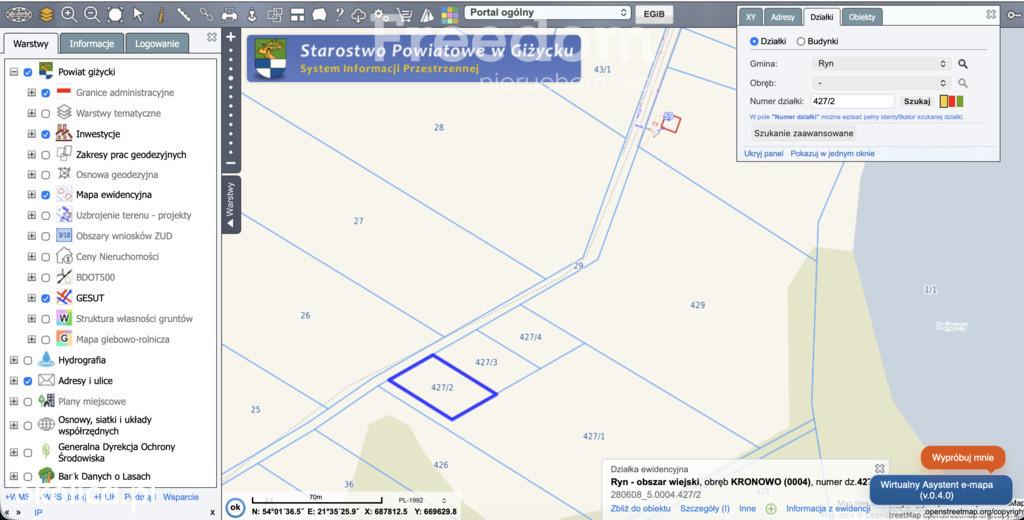Enable the Hydrografia layer checkbox
1024x520 pixels.
pyautogui.click(x=27, y=360)
